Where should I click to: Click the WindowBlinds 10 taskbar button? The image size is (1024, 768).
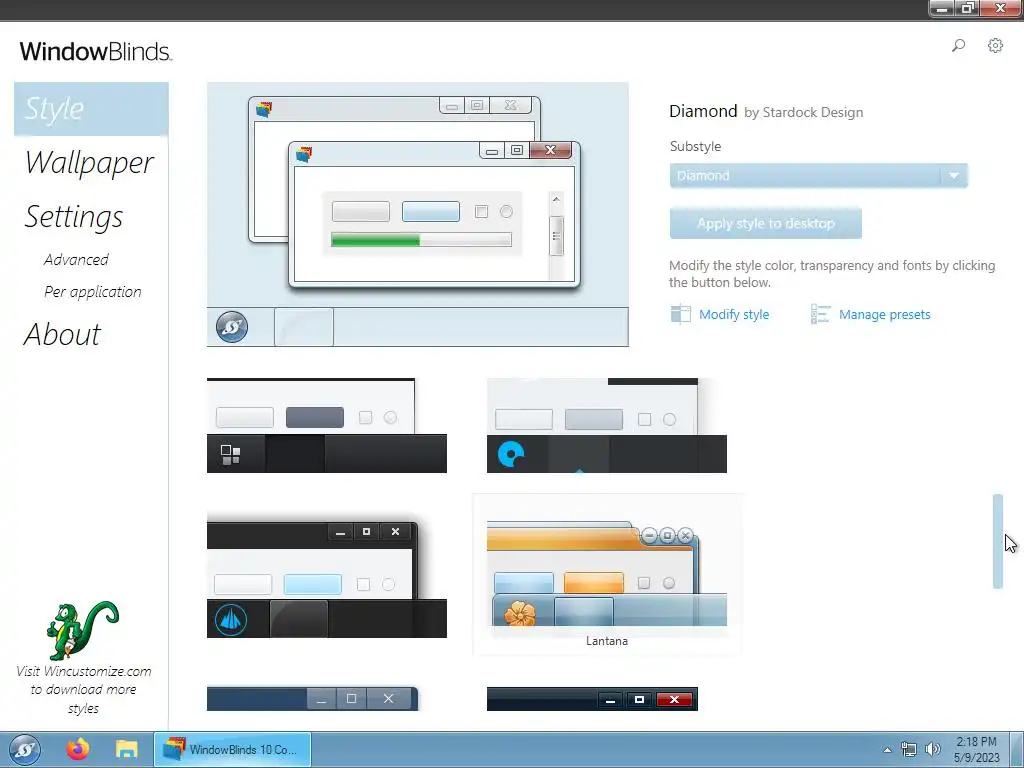(x=232, y=750)
